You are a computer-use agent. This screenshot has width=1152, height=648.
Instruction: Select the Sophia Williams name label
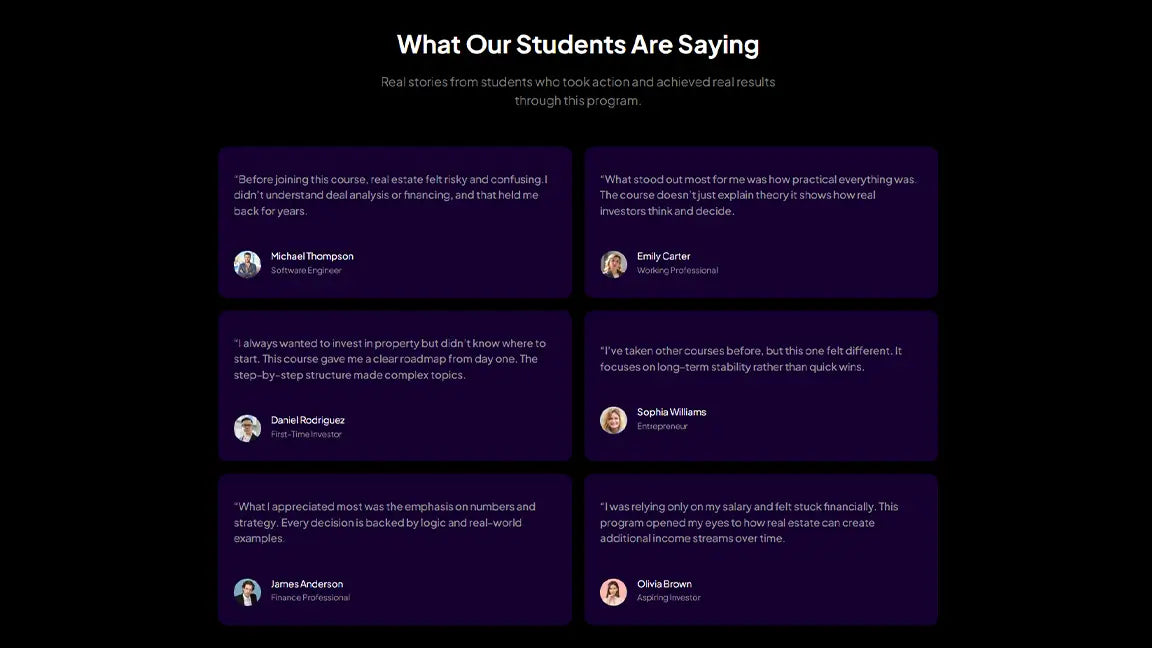pos(672,412)
